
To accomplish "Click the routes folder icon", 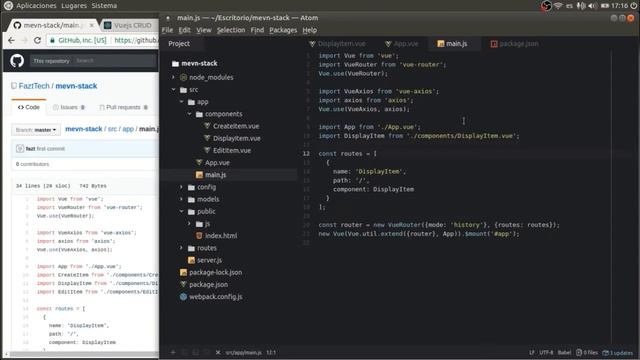I will click(x=191, y=248).
